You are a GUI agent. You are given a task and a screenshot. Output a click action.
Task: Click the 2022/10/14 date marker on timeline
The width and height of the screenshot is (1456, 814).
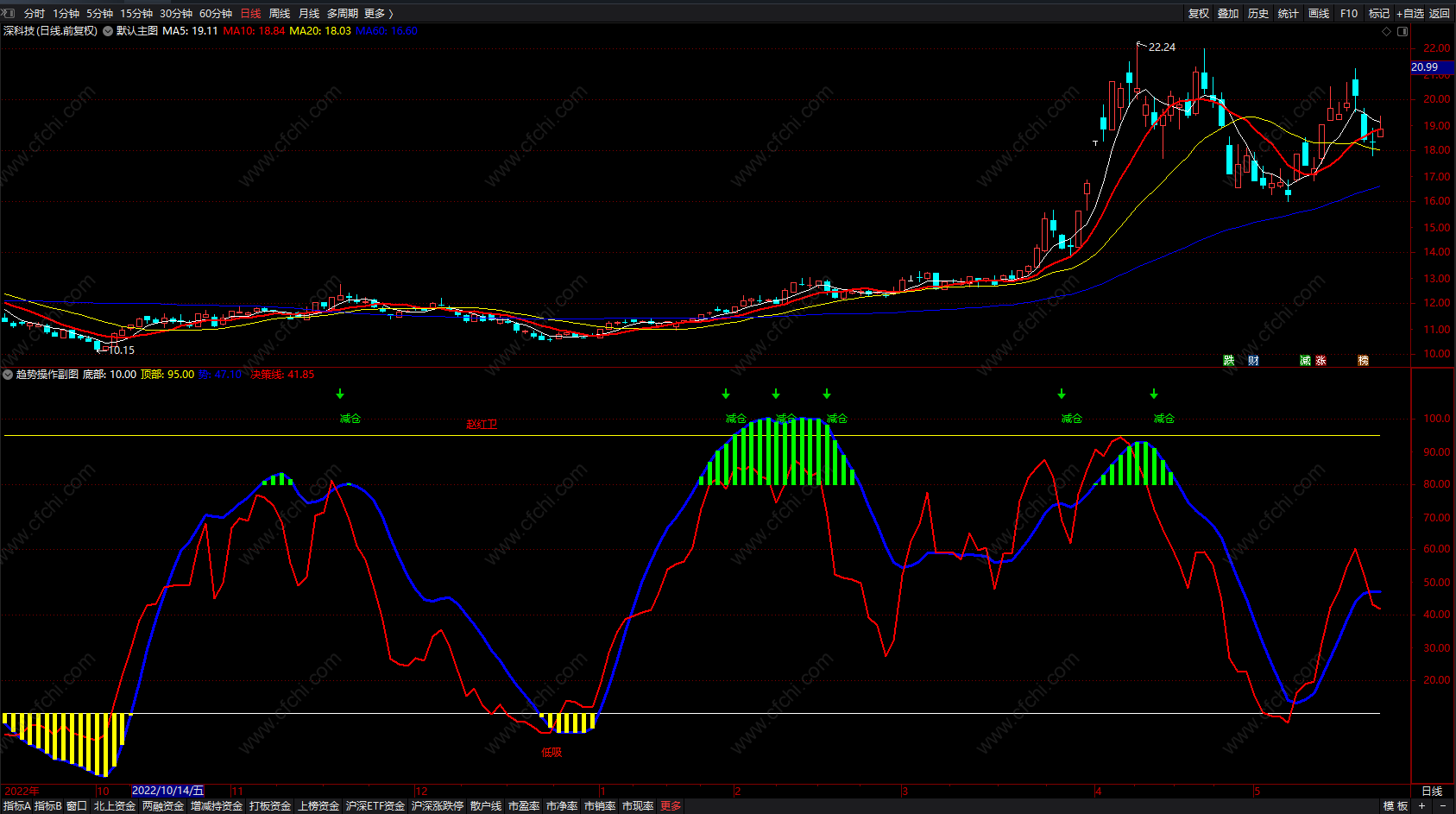point(167,791)
